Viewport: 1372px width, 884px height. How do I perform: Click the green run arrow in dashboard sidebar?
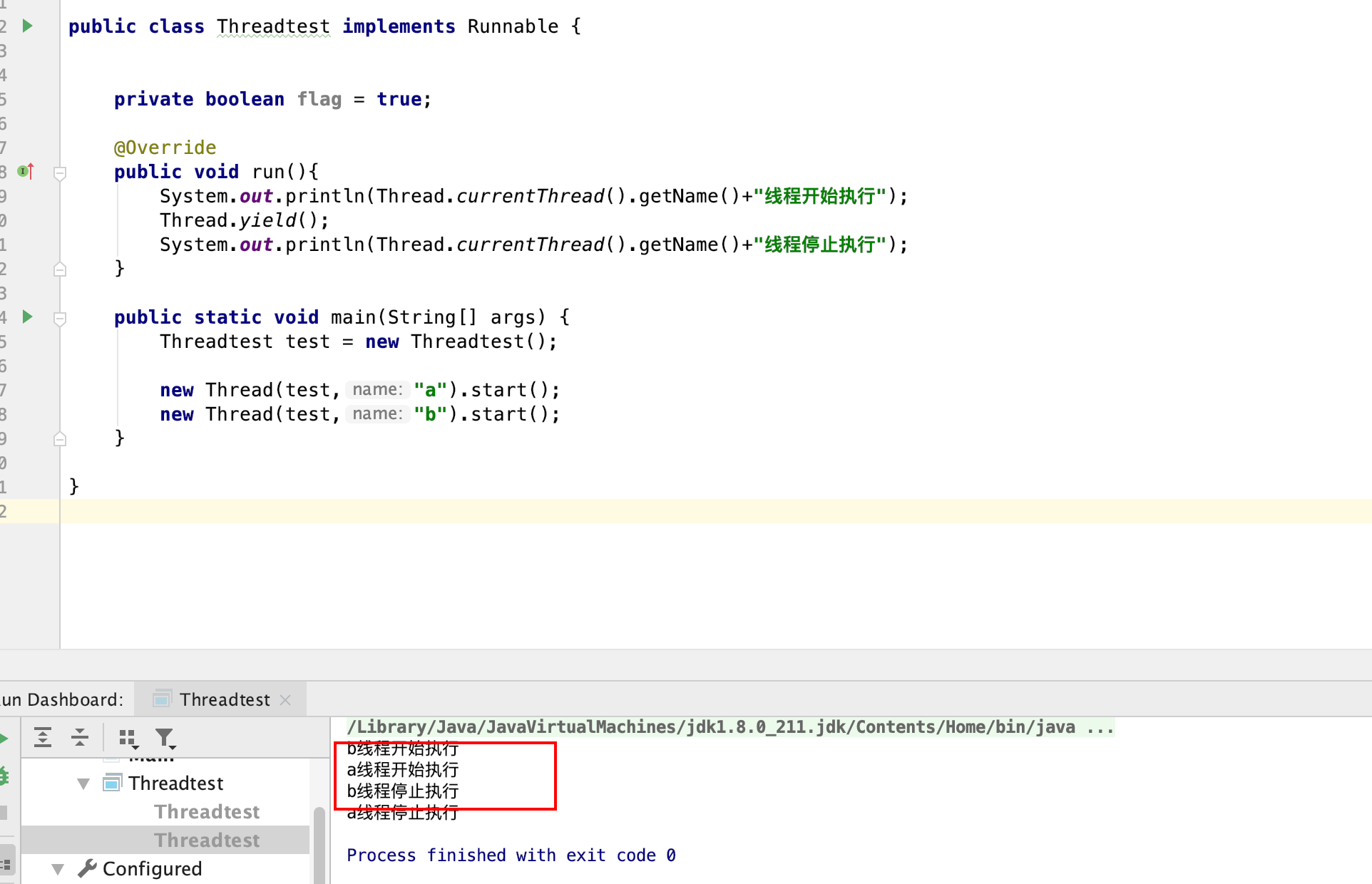[4, 738]
